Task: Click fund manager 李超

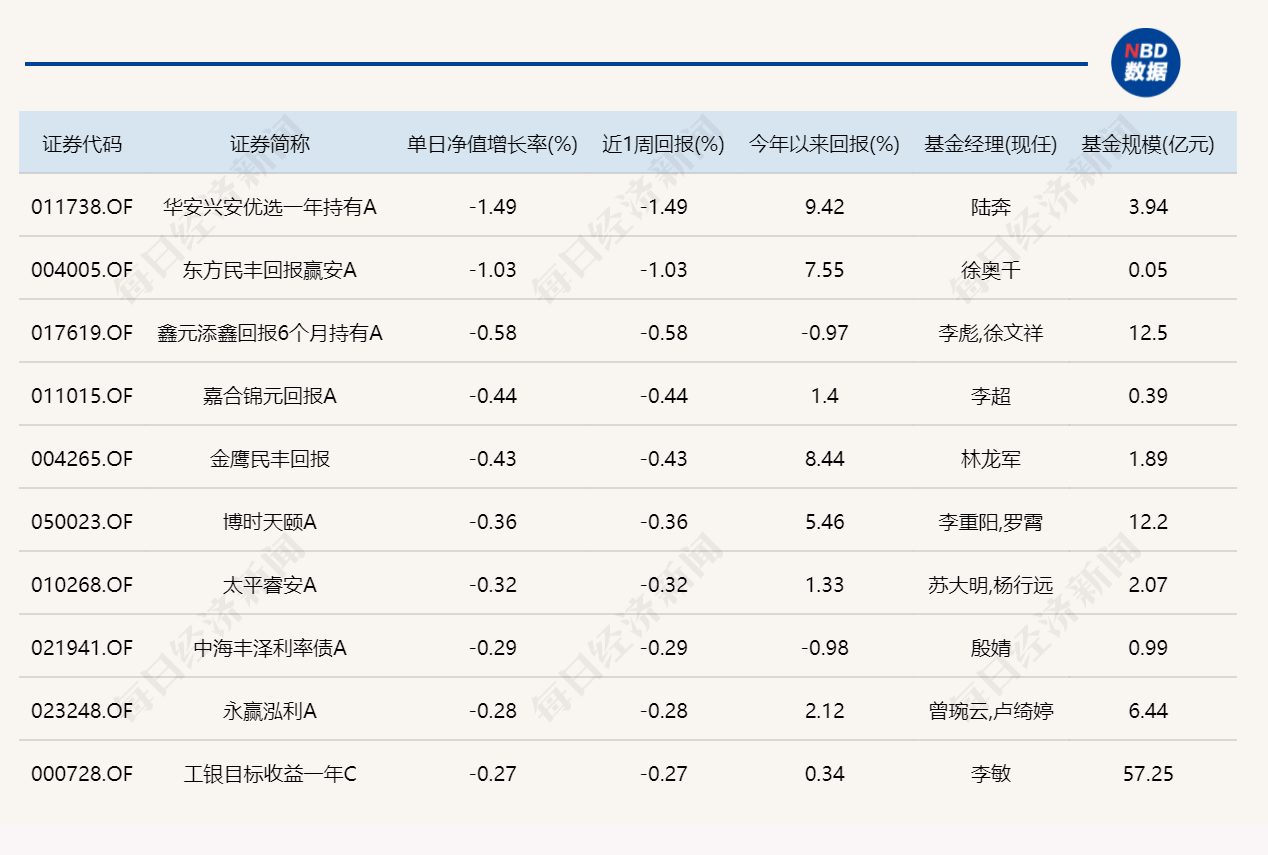Action: coord(990,396)
